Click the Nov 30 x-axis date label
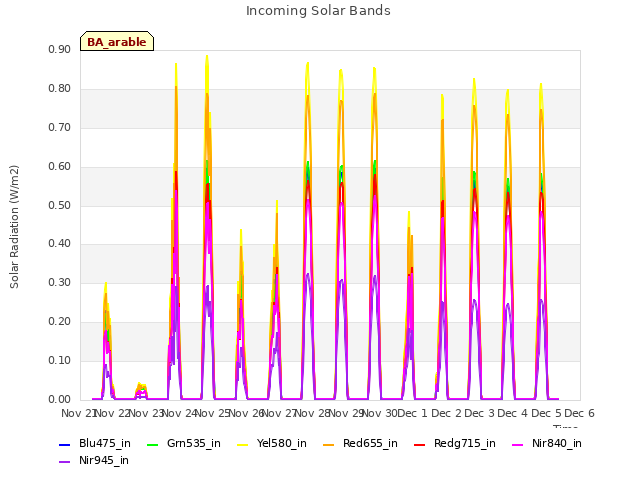 (380, 413)
